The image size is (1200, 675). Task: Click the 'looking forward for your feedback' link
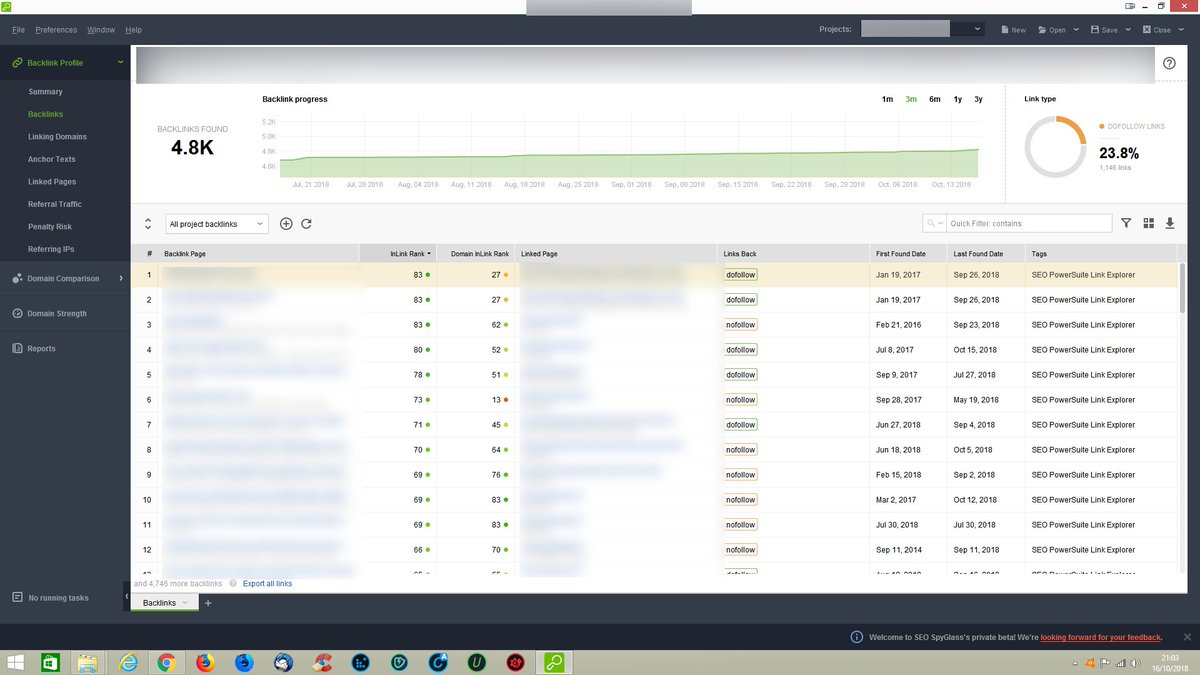pyautogui.click(x=1101, y=637)
